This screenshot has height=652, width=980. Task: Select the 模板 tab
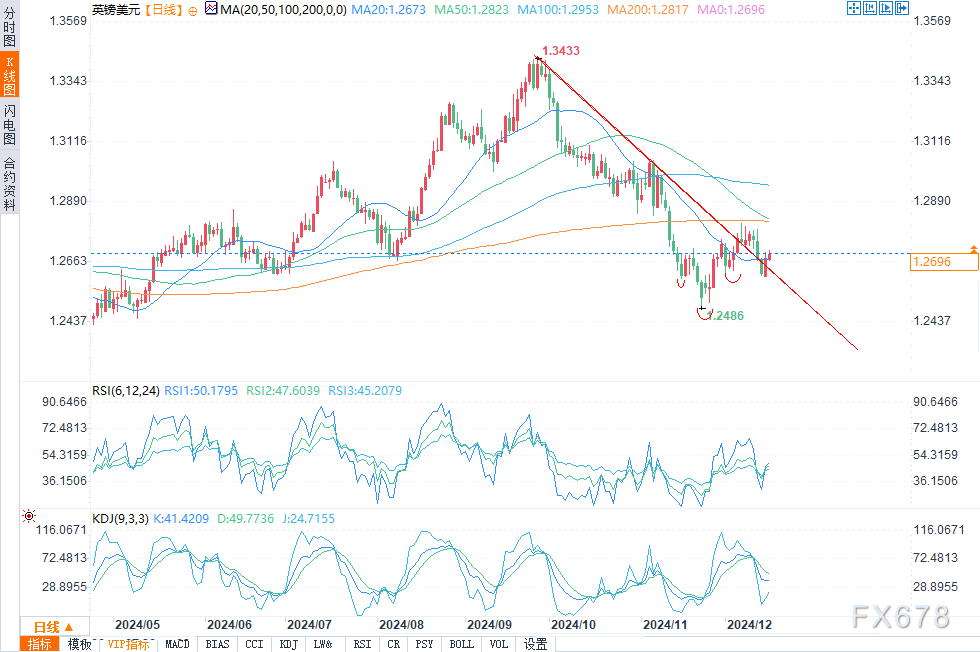click(x=79, y=644)
